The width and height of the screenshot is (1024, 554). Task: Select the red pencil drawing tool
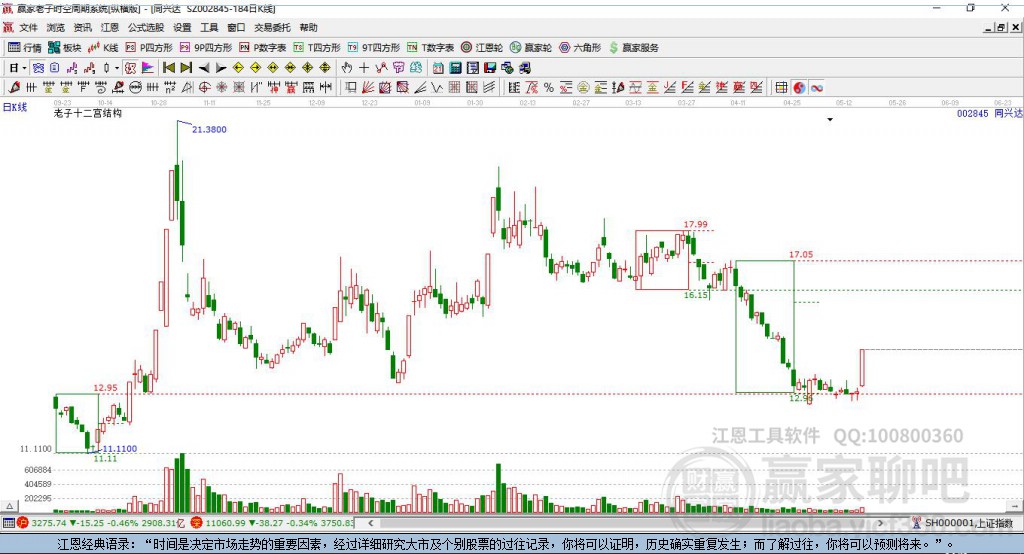tap(14, 88)
